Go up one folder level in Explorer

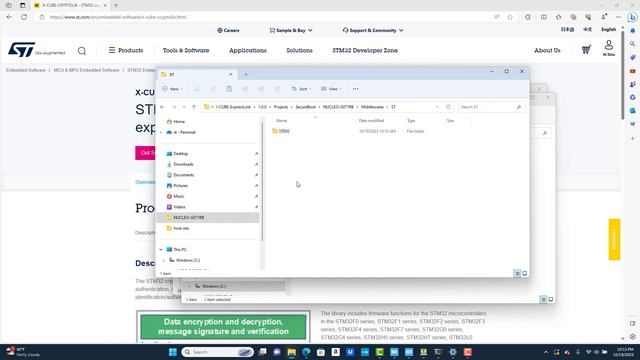pyautogui.click(x=194, y=107)
